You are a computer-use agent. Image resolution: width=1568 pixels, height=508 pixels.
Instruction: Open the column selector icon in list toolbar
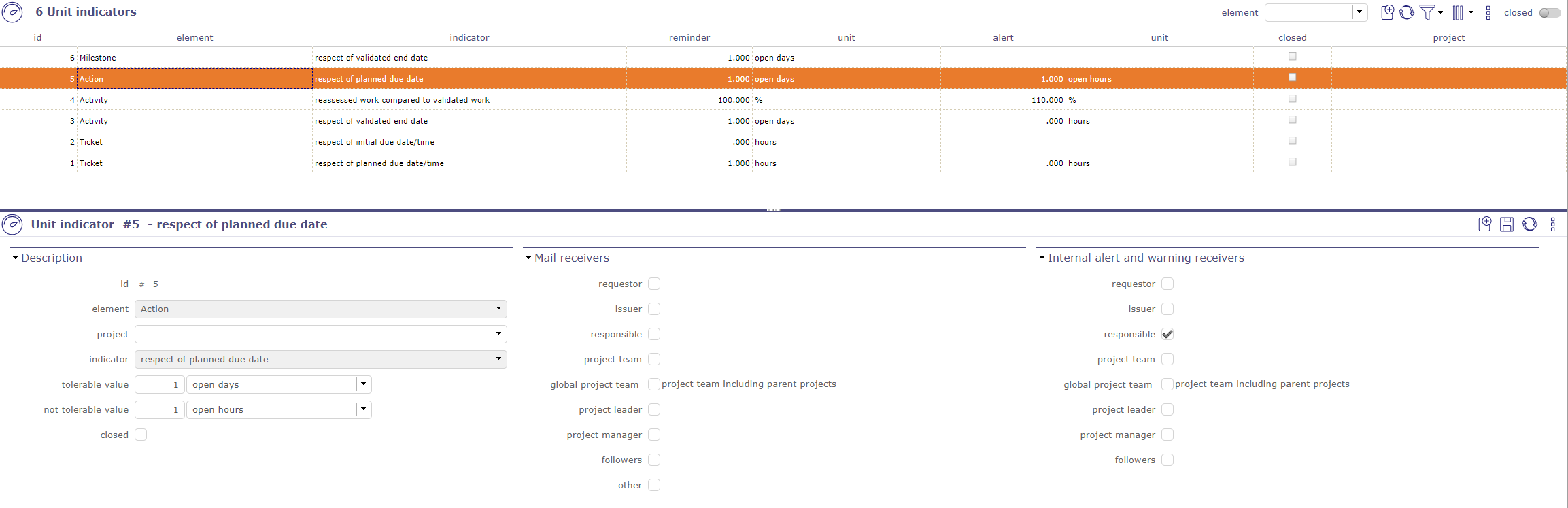tap(1458, 12)
